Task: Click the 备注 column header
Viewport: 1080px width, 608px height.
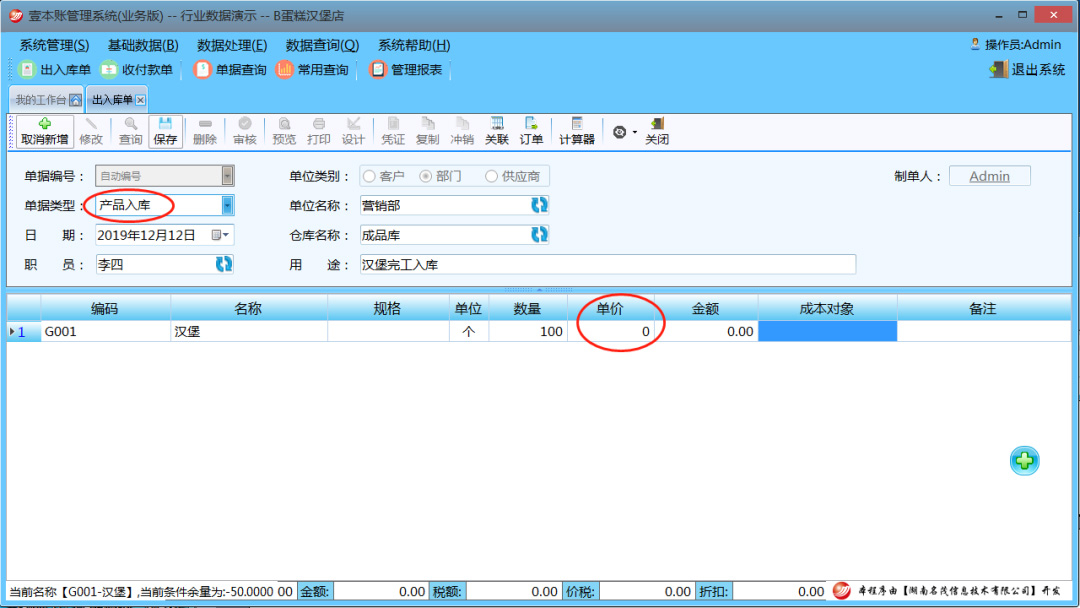Action: coord(983,308)
